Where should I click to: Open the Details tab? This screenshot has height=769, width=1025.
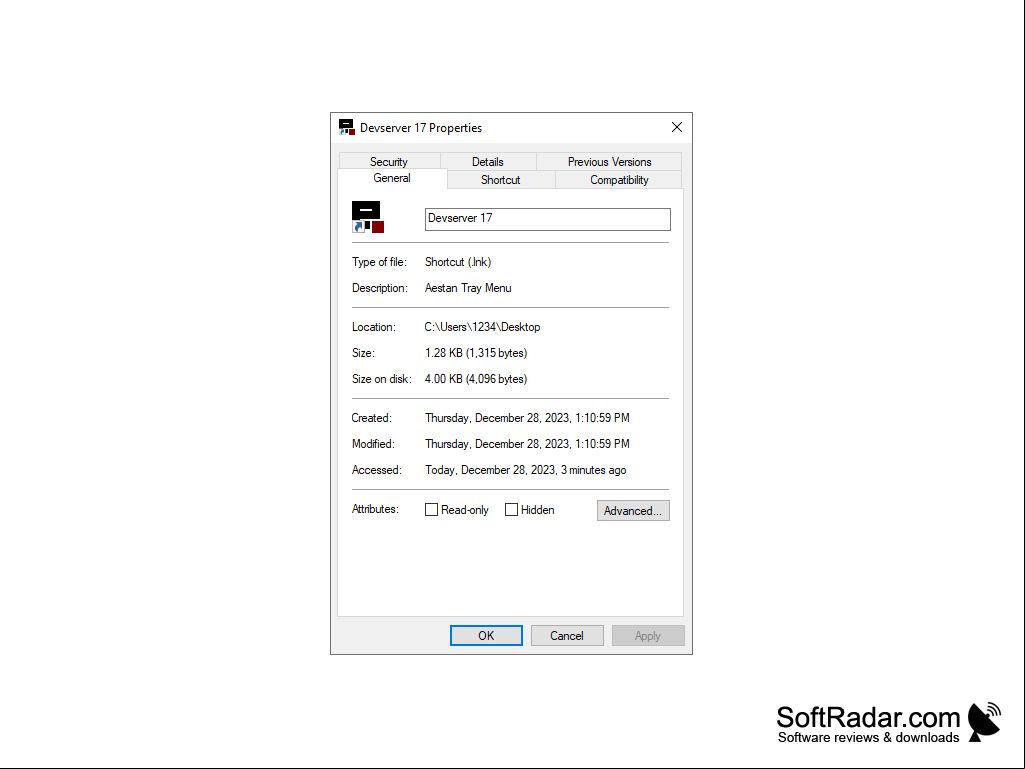pos(488,162)
